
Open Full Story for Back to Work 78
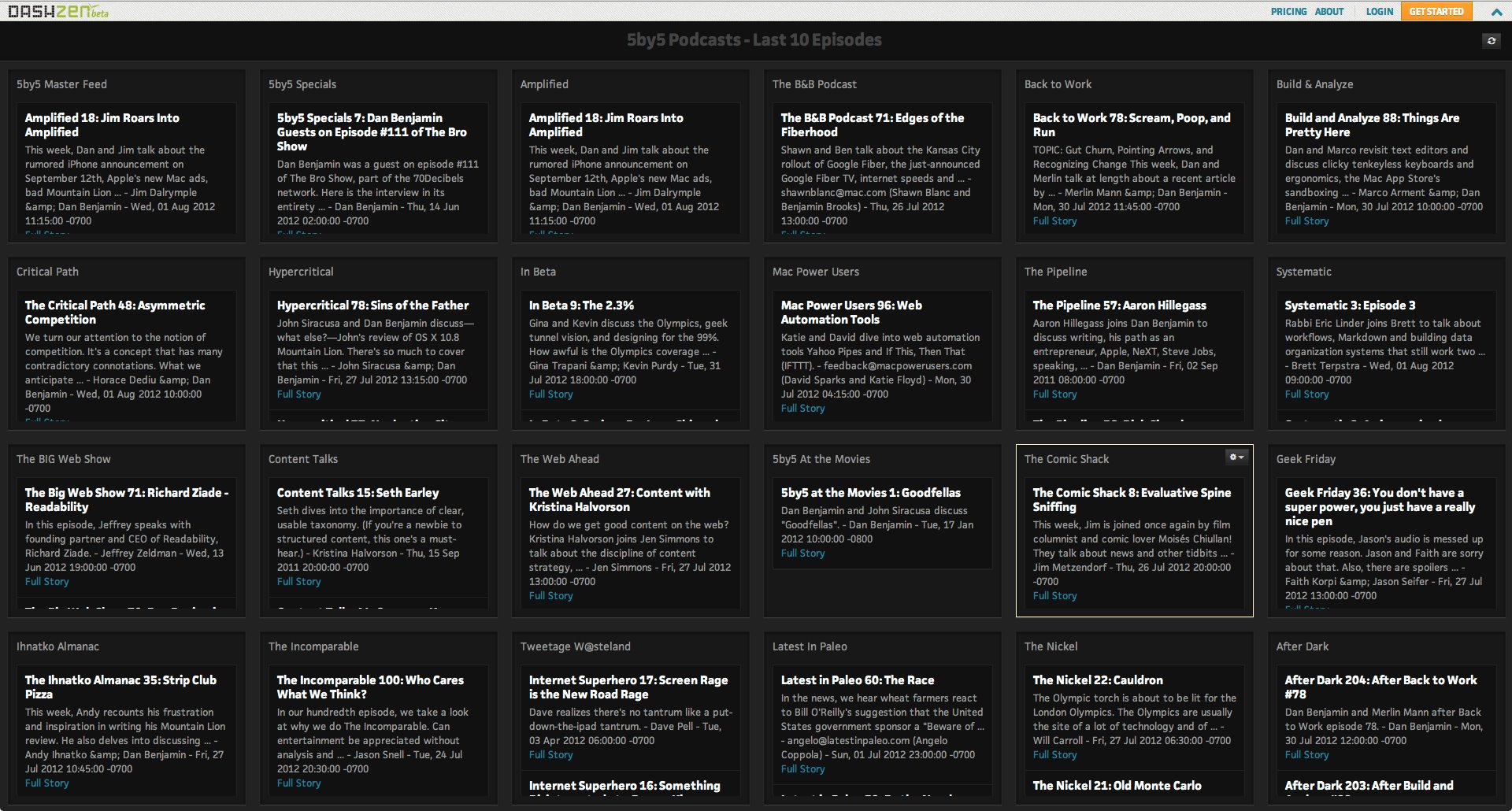1054,221
